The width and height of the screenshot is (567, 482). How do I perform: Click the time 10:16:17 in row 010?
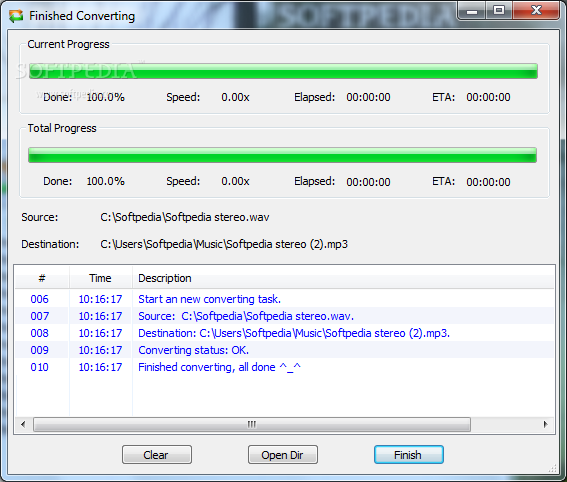pos(101,367)
